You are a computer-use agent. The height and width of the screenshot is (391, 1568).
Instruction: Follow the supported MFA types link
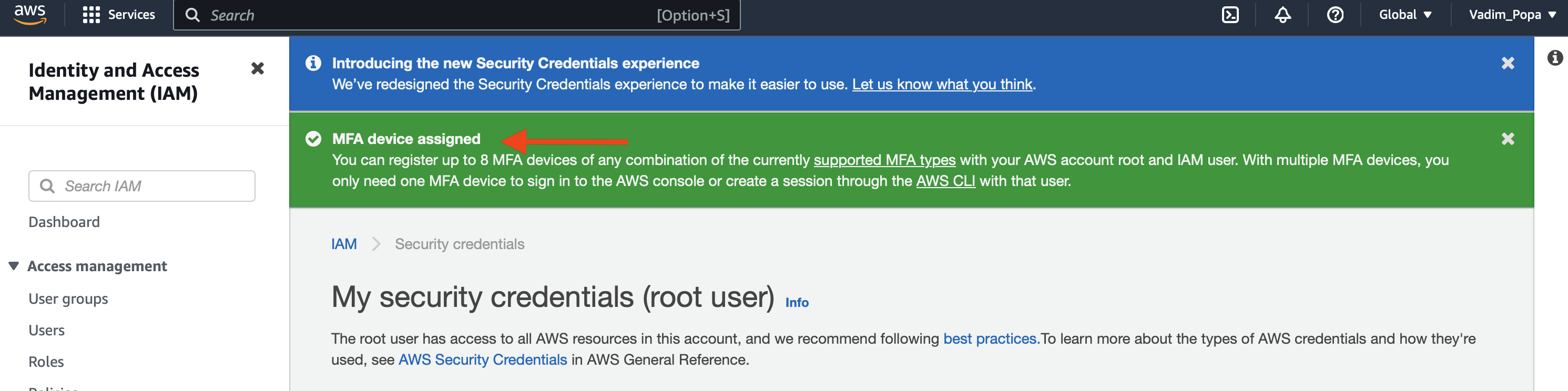coord(884,160)
